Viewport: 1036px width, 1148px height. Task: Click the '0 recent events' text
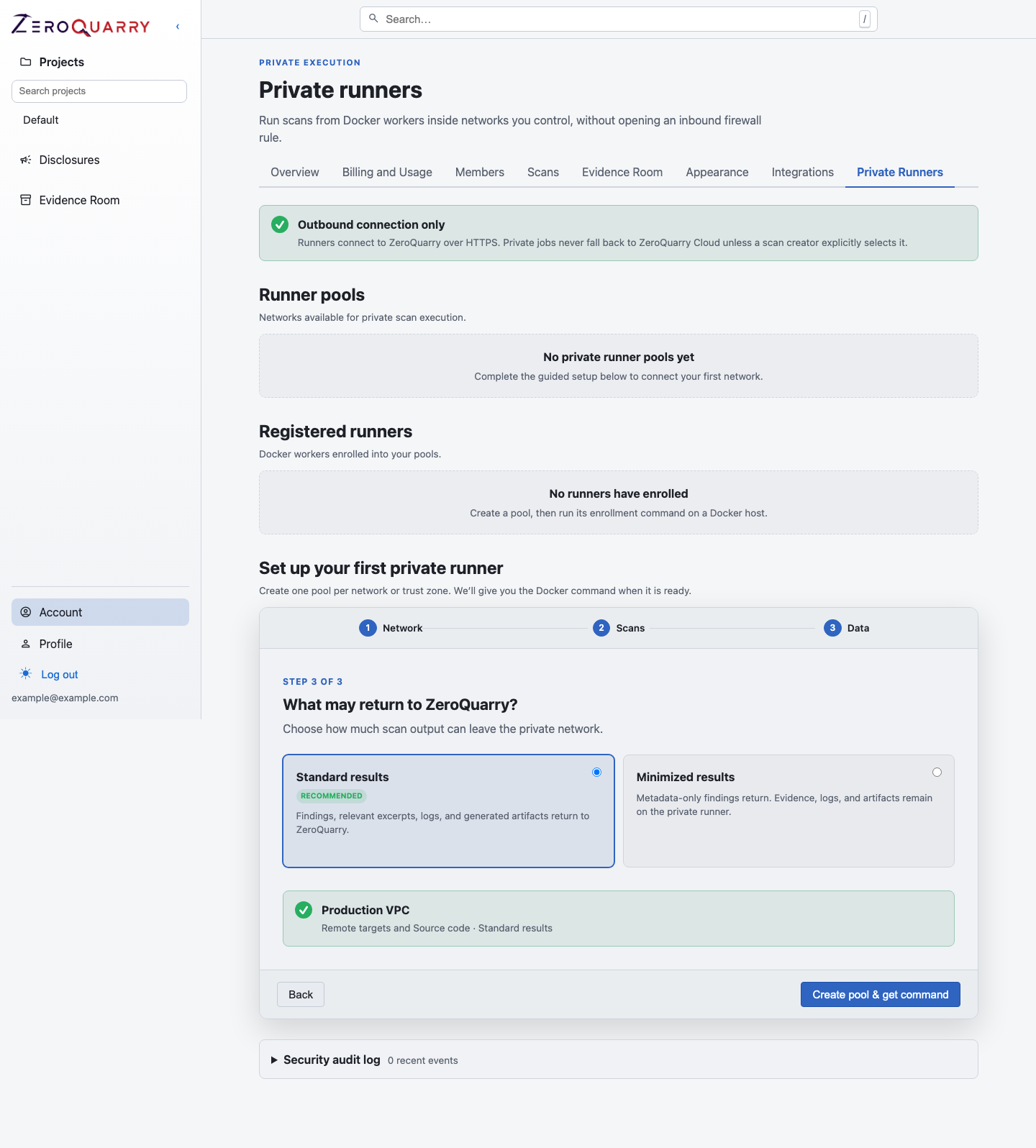423,1060
